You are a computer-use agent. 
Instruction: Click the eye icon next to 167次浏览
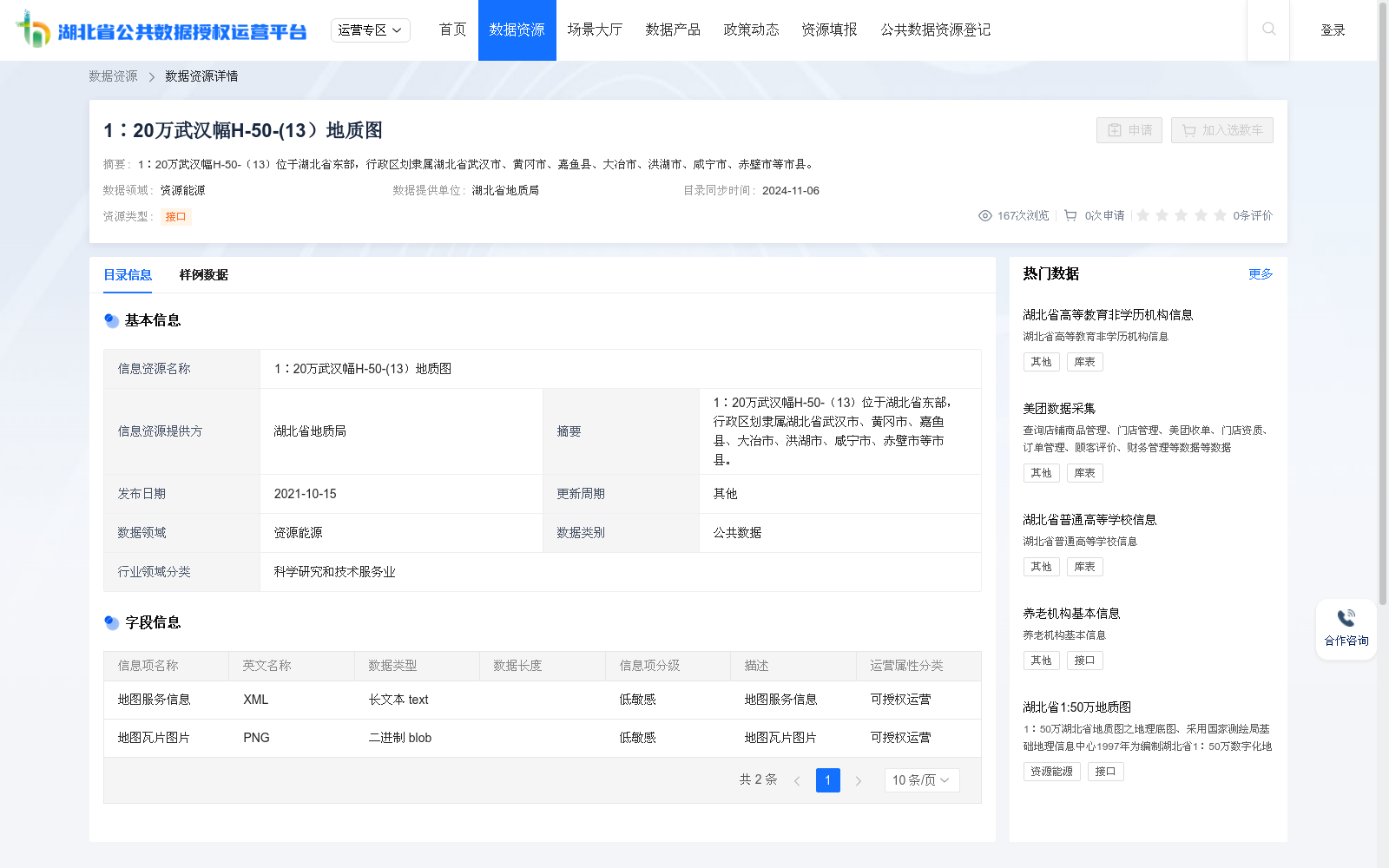985,214
